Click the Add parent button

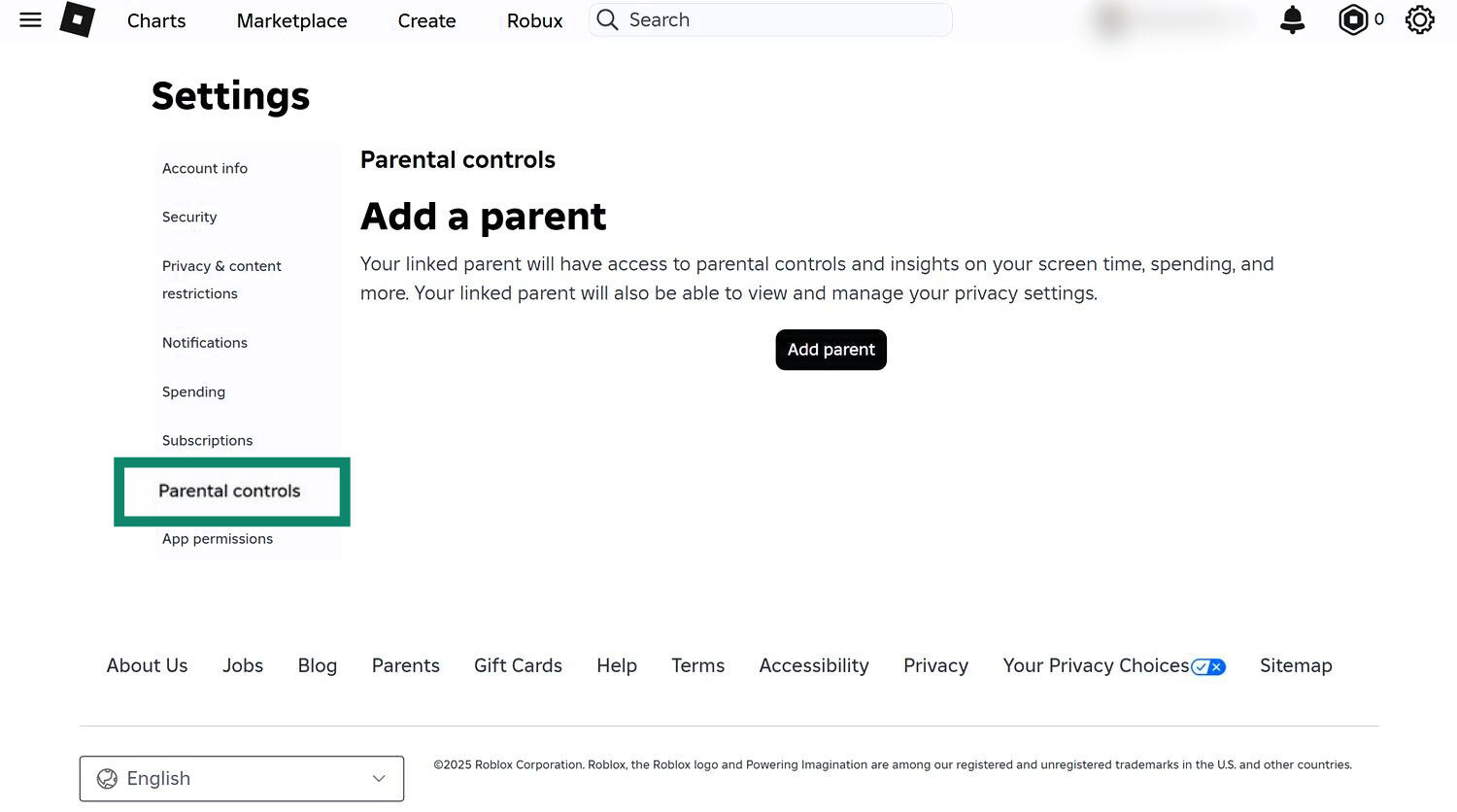click(830, 350)
